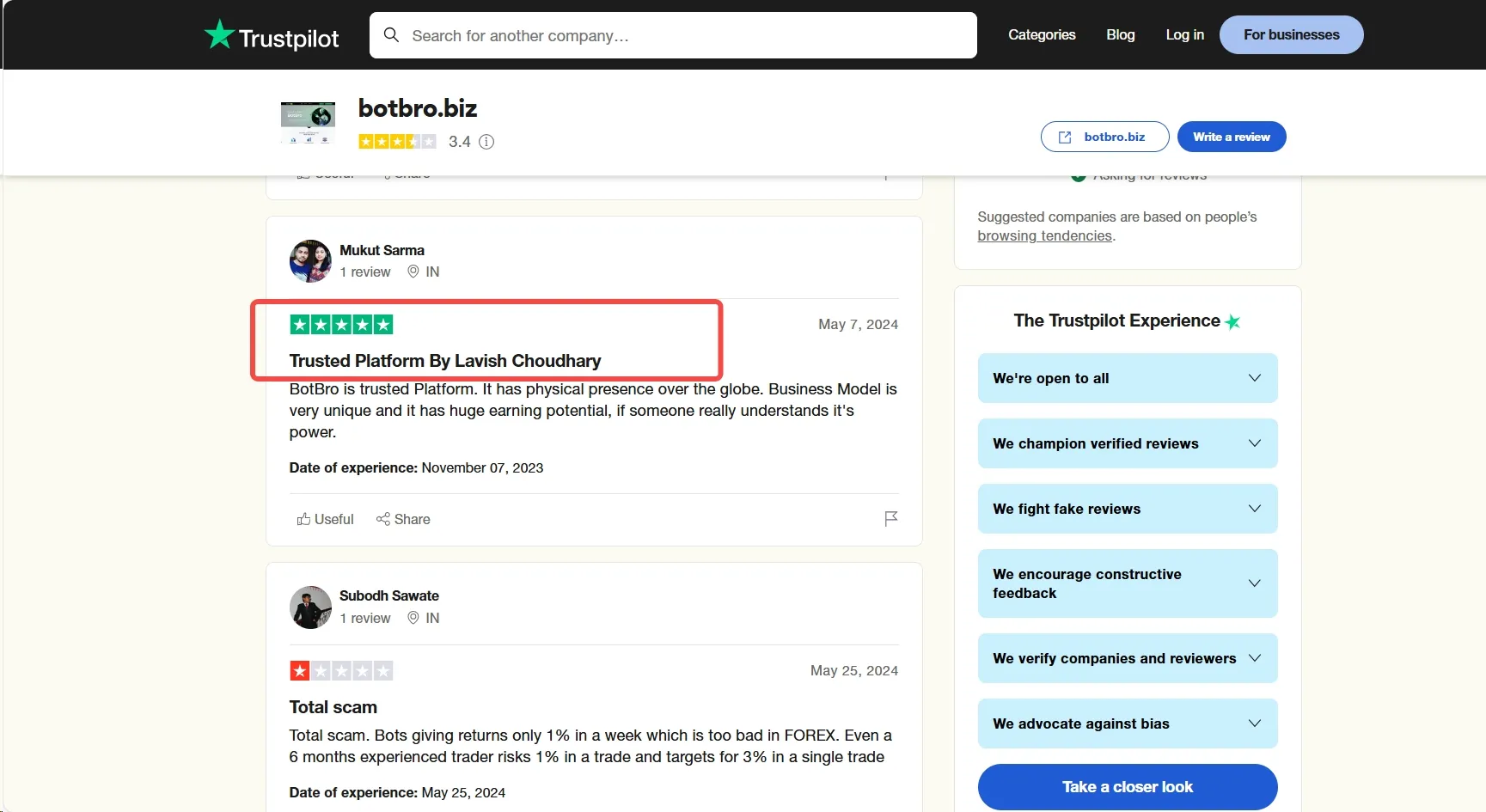Open Subodh Sawate's profile avatar
Screen dimensions: 1486x812
tap(310, 607)
